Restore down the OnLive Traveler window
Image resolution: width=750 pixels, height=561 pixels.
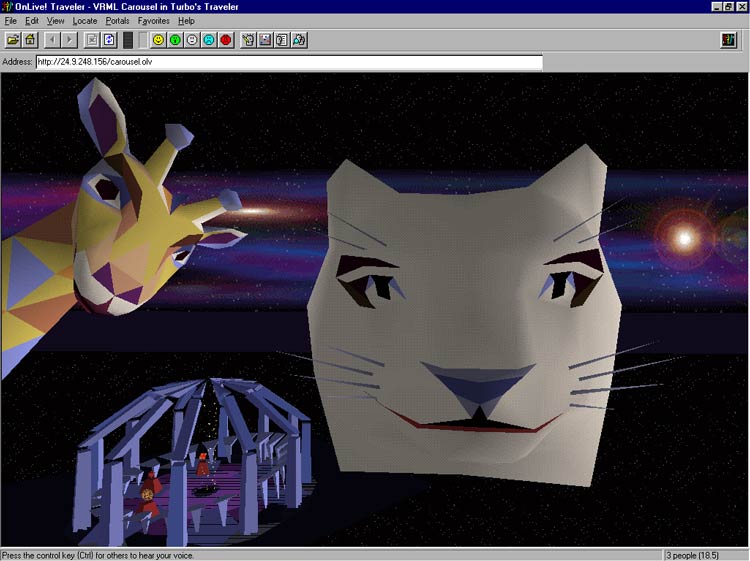click(728, 6)
